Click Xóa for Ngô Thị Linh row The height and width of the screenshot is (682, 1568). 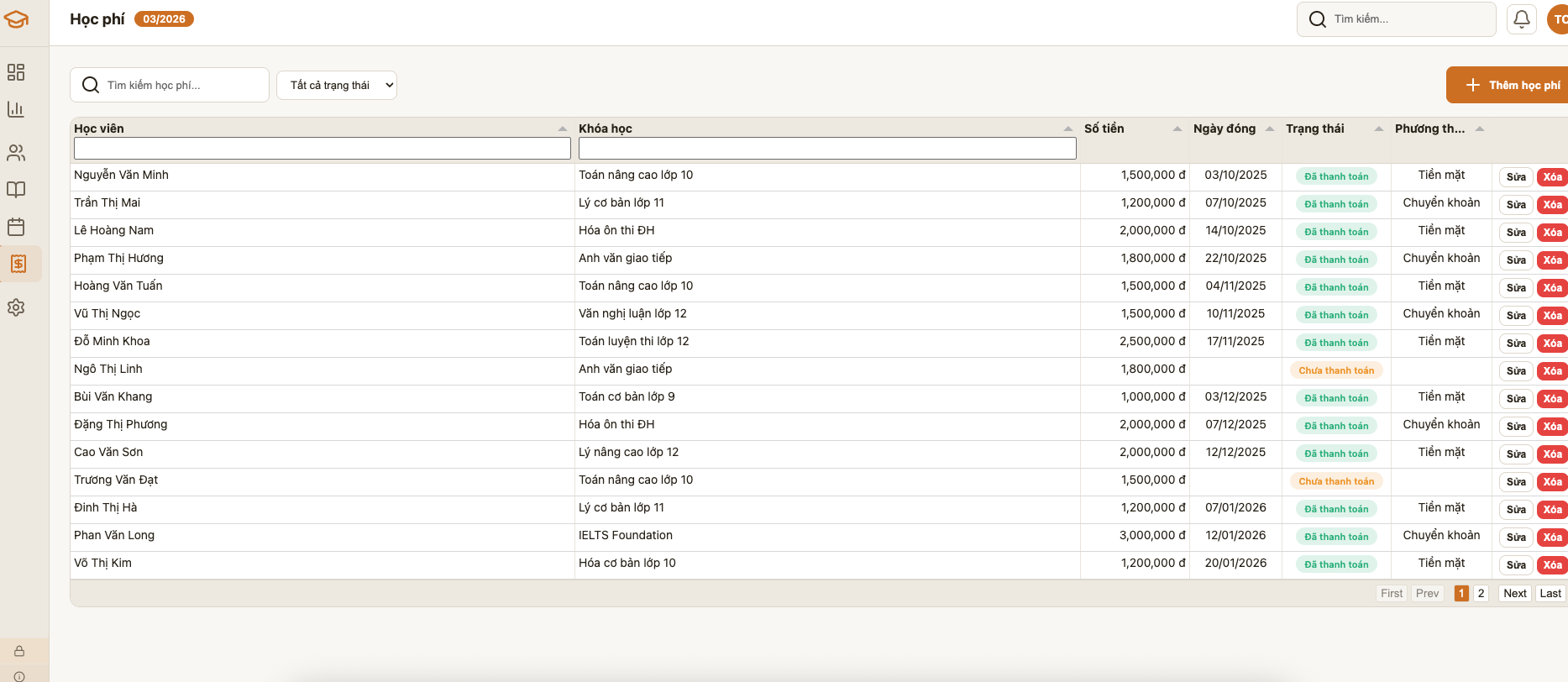[1551, 371]
